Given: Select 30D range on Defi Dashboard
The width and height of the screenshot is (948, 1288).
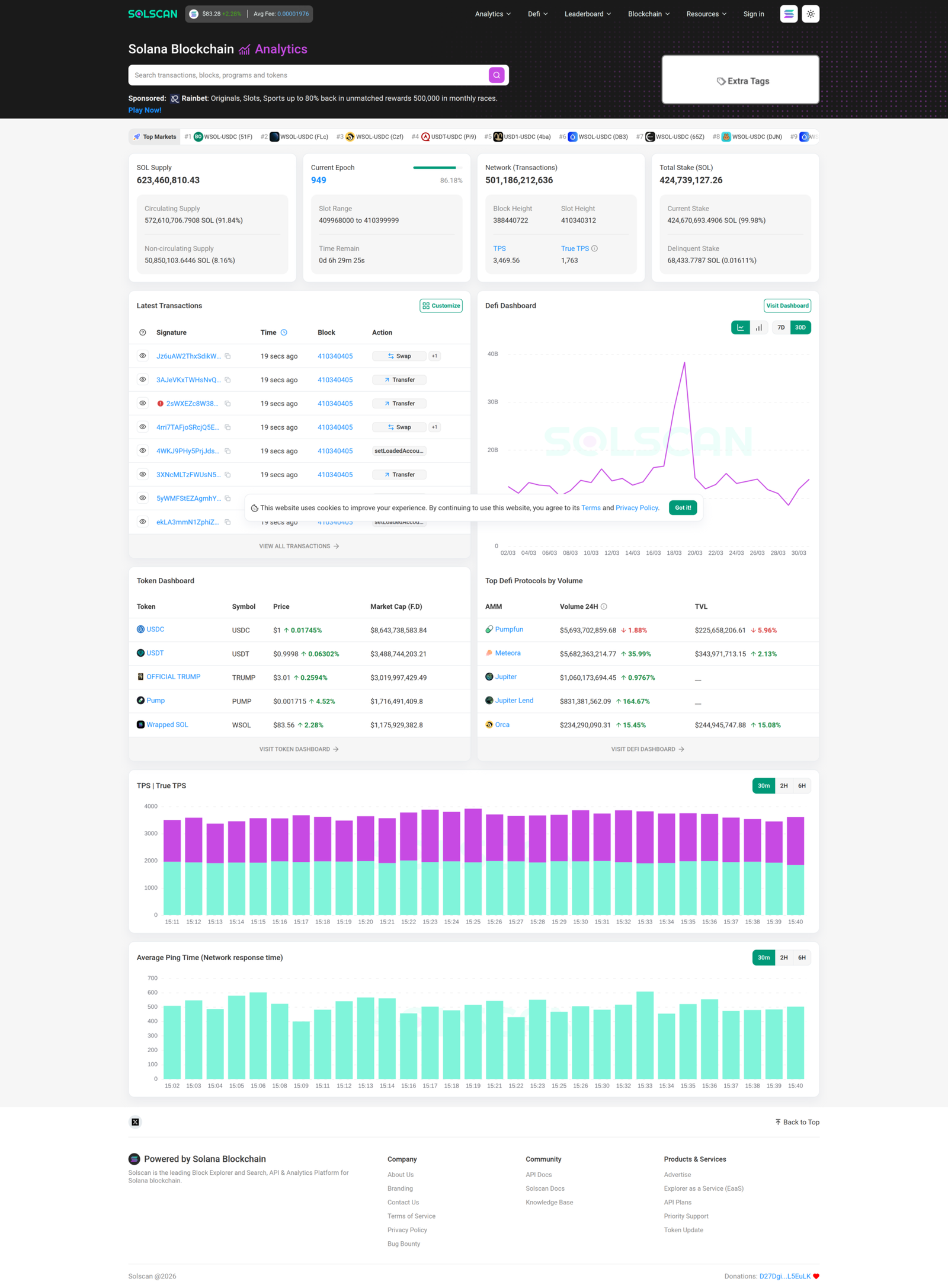Looking at the screenshot, I should pyautogui.click(x=800, y=328).
